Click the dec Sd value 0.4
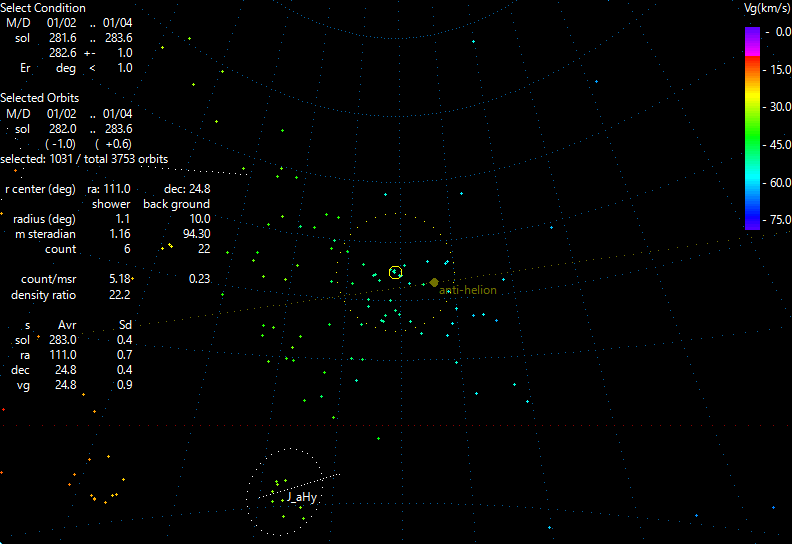The height and width of the screenshot is (544, 792). click(124, 370)
